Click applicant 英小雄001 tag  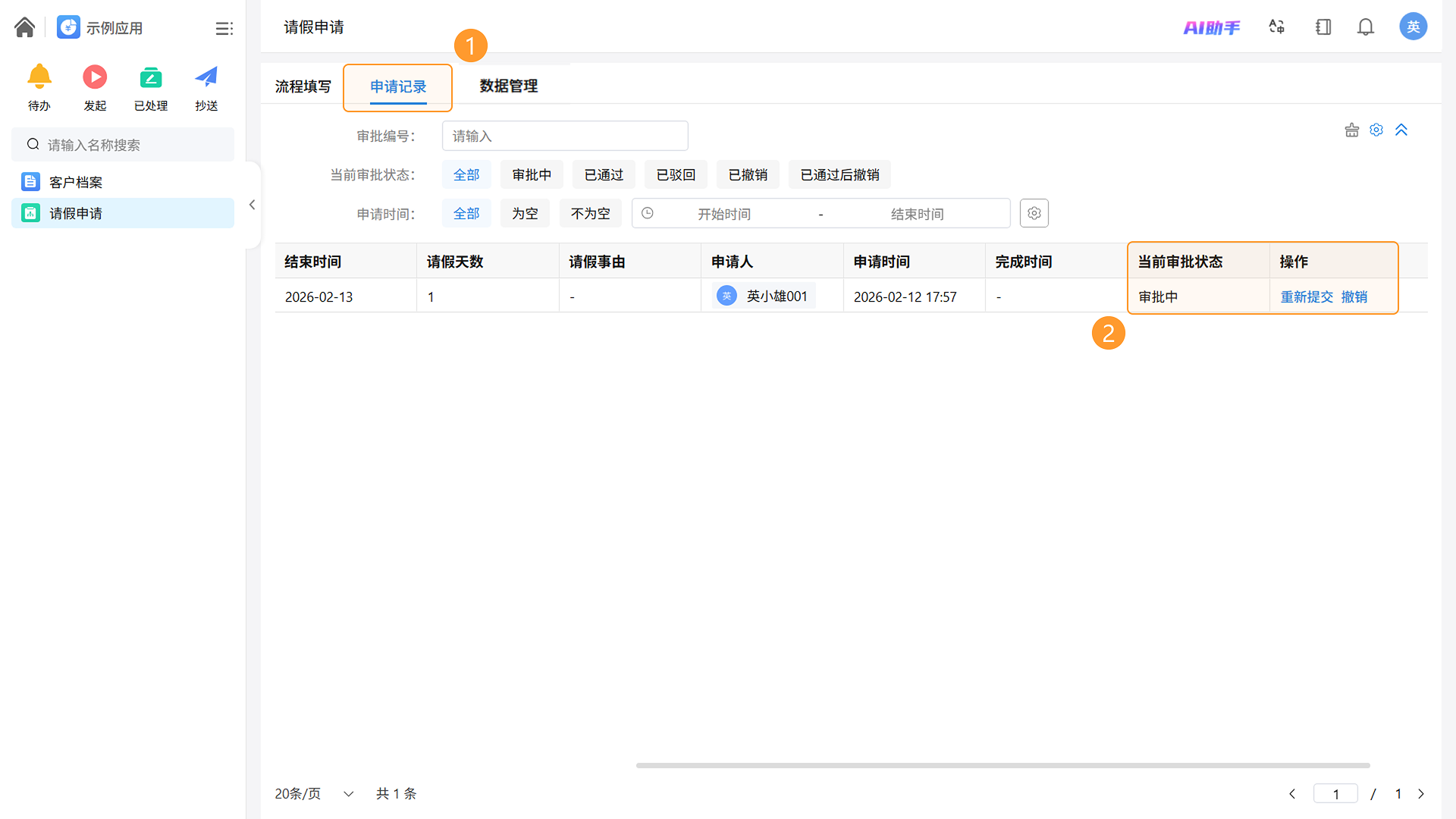point(764,296)
